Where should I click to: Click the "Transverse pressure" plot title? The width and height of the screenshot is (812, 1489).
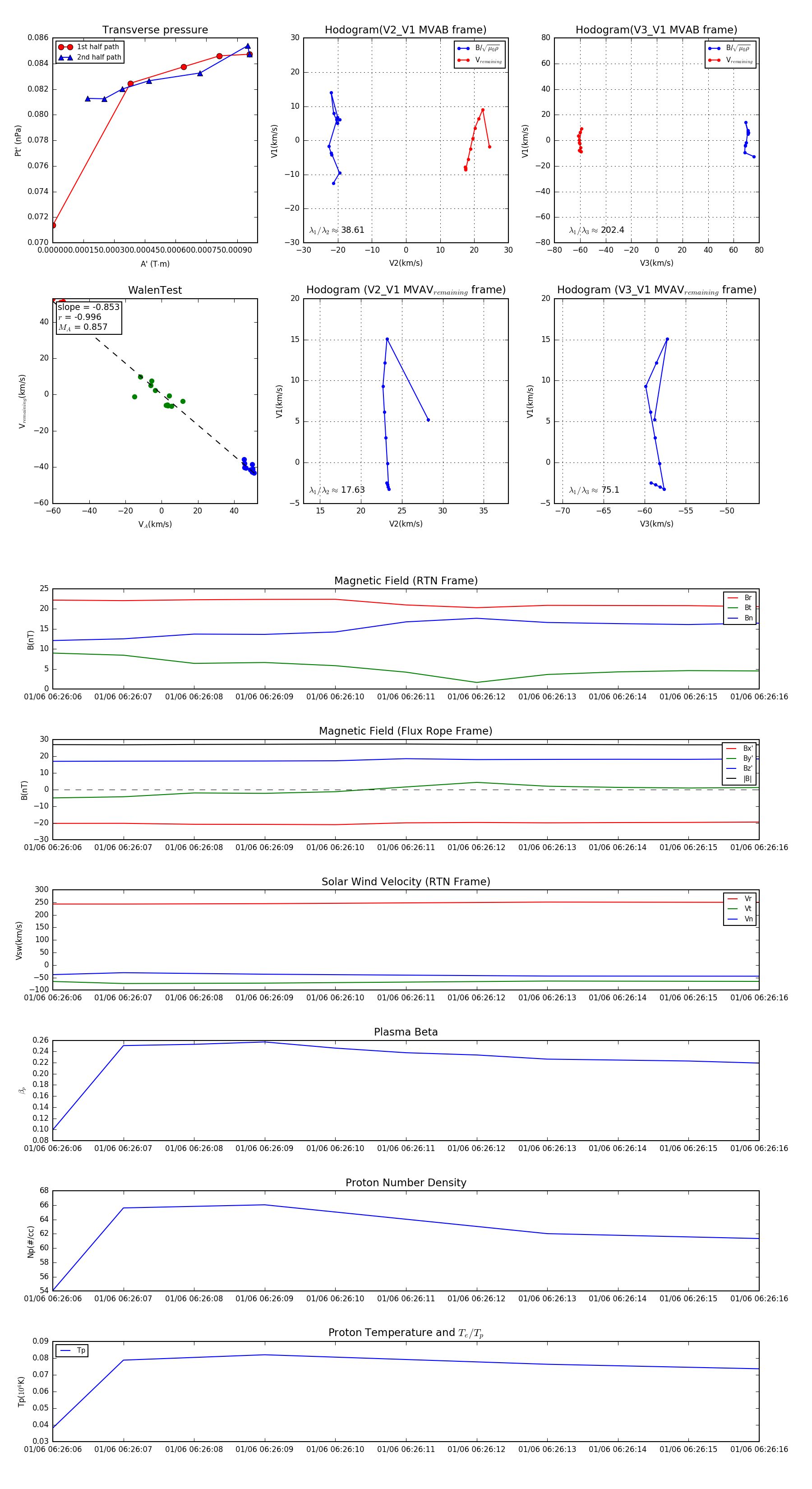pyautogui.click(x=155, y=30)
